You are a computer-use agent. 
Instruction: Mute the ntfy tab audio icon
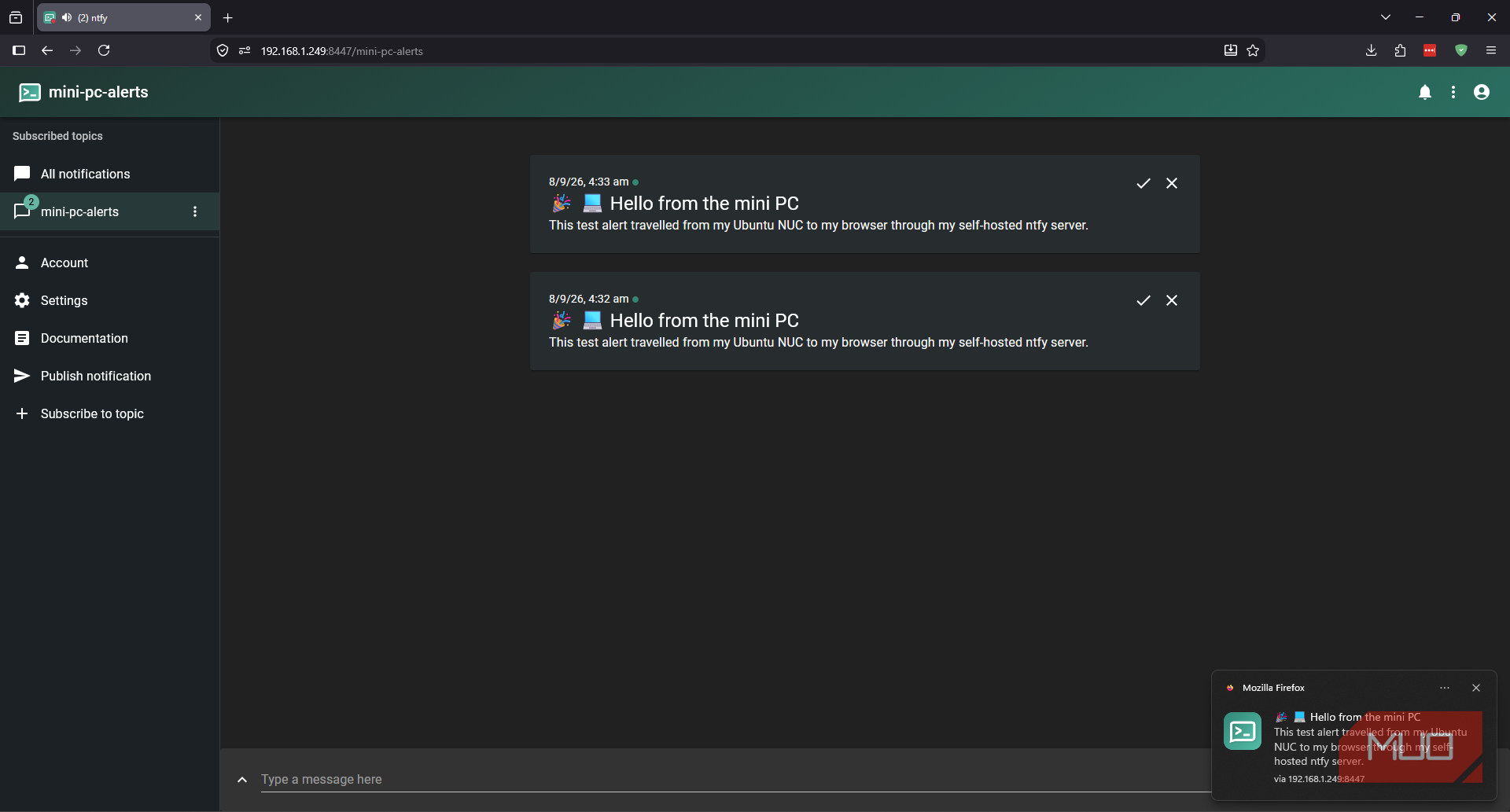[67, 17]
